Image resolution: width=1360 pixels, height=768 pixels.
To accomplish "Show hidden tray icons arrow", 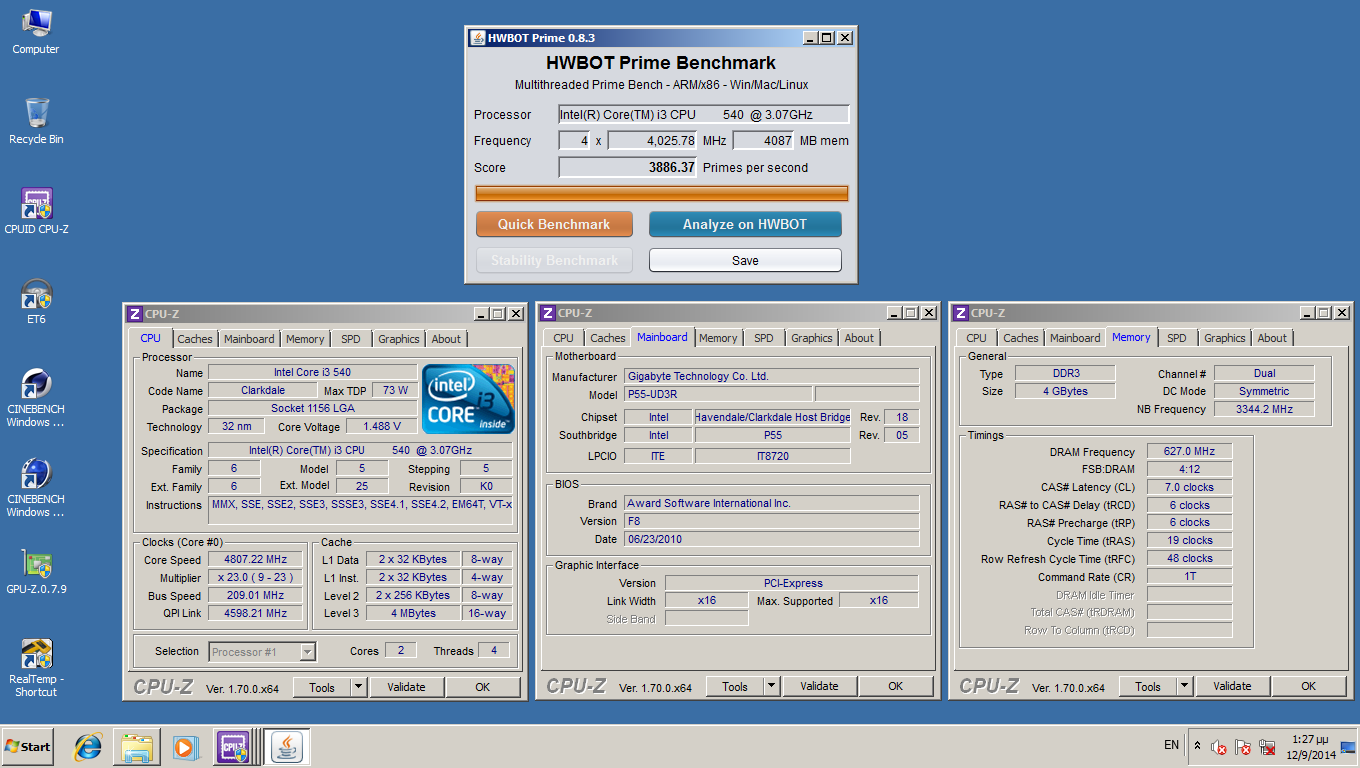I will point(1197,746).
